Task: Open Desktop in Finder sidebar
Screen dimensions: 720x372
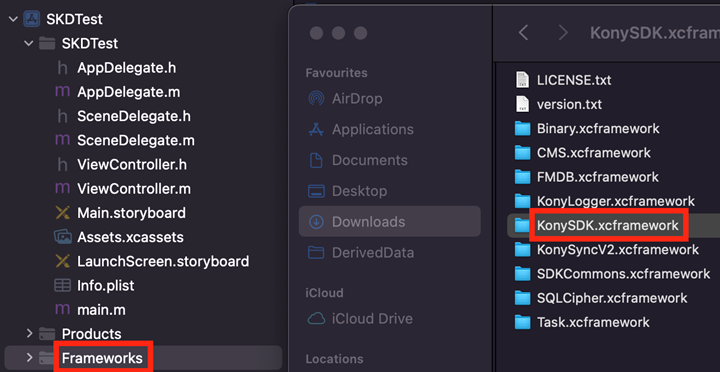Action: point(360,191)
